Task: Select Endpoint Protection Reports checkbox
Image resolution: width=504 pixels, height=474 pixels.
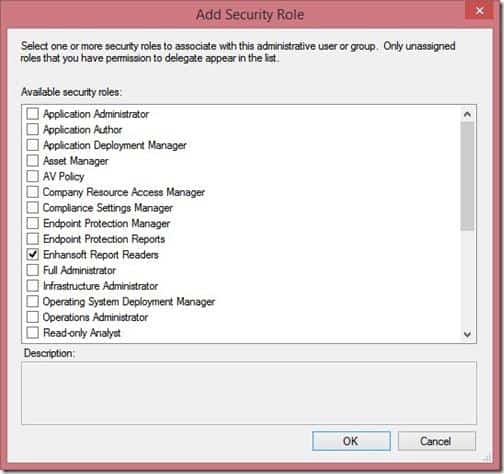Action: coord(33,239)
